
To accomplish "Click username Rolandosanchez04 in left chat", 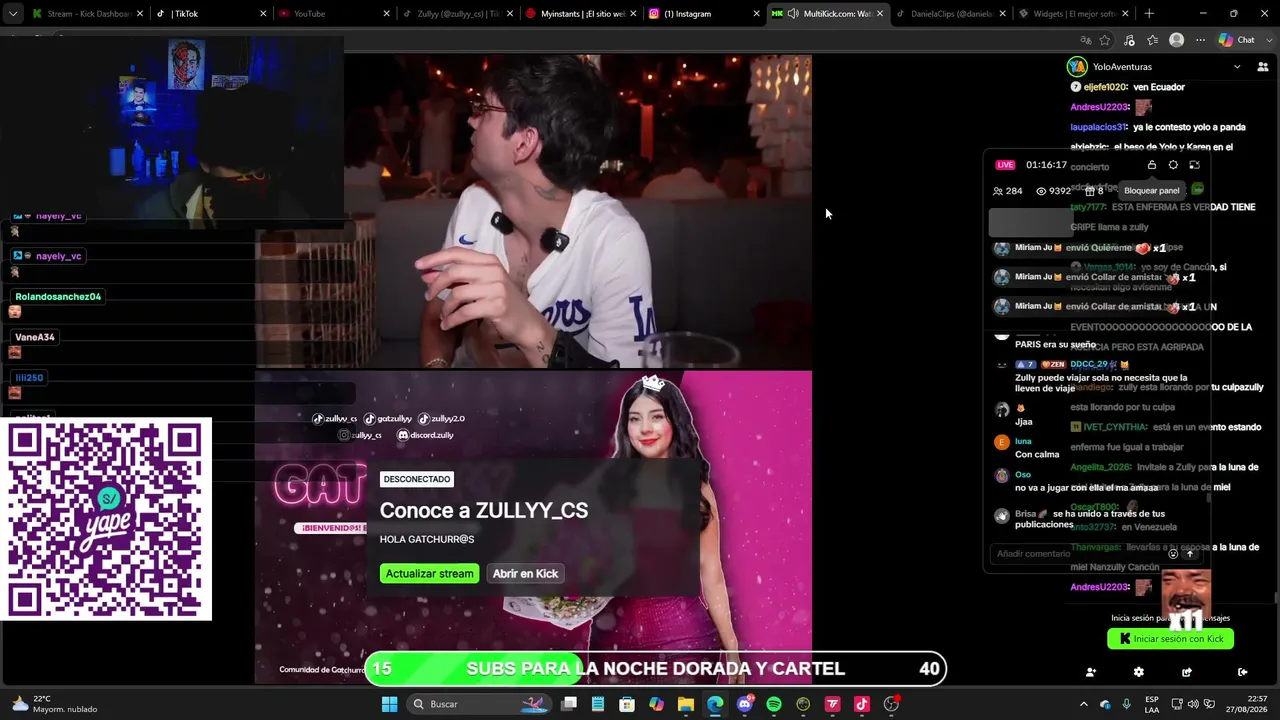I will 58,297.
